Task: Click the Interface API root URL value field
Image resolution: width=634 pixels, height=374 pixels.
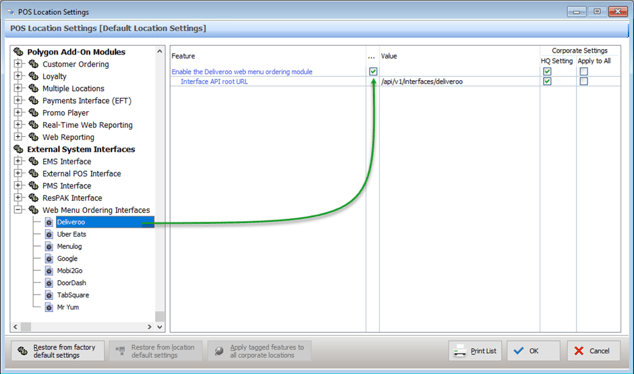Action: tap(459, 82)
